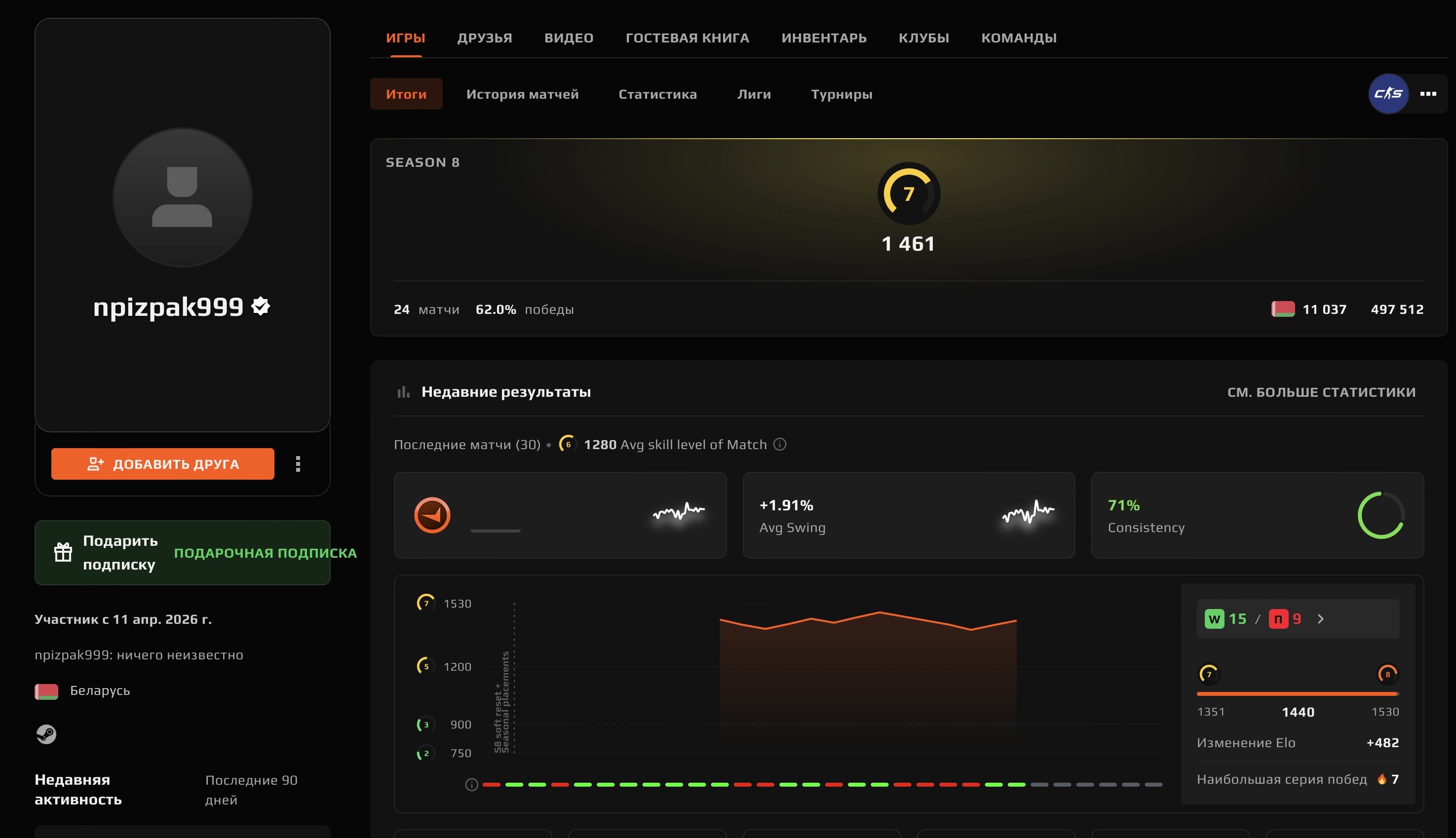
Task: Select the Итоги sub-tab
Action: coord(406,94)
